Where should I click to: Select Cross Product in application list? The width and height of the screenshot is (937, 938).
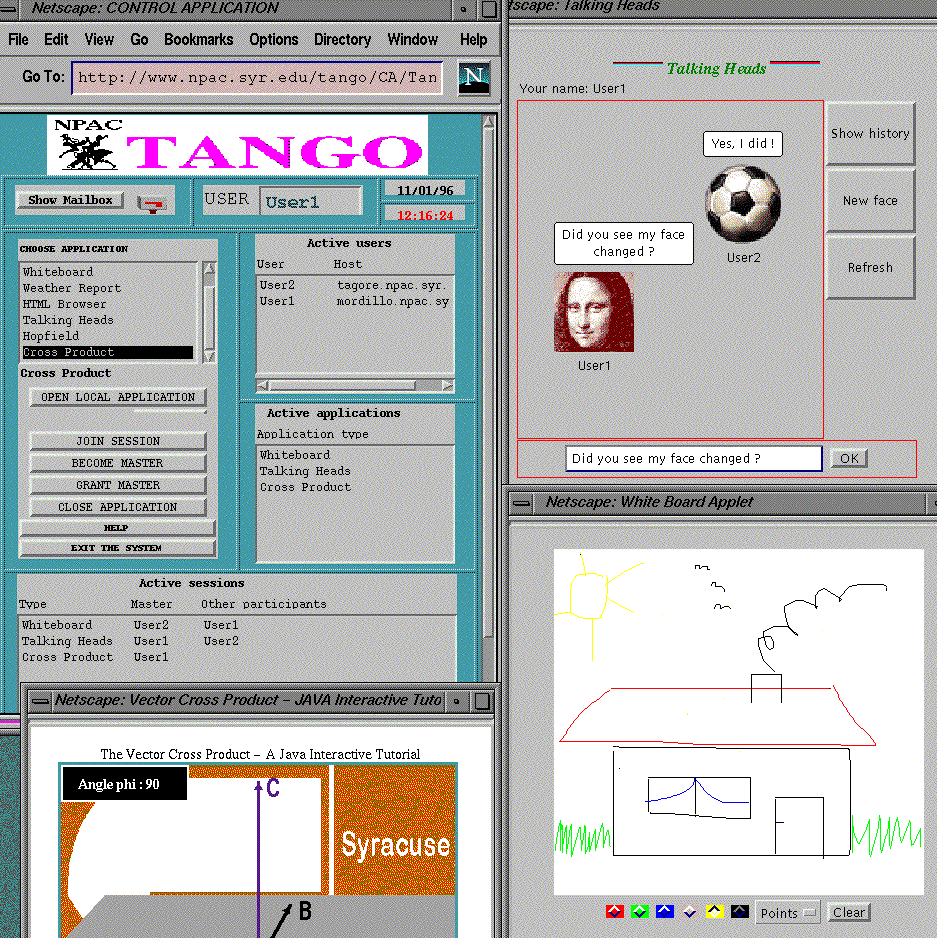click(108, 352)
